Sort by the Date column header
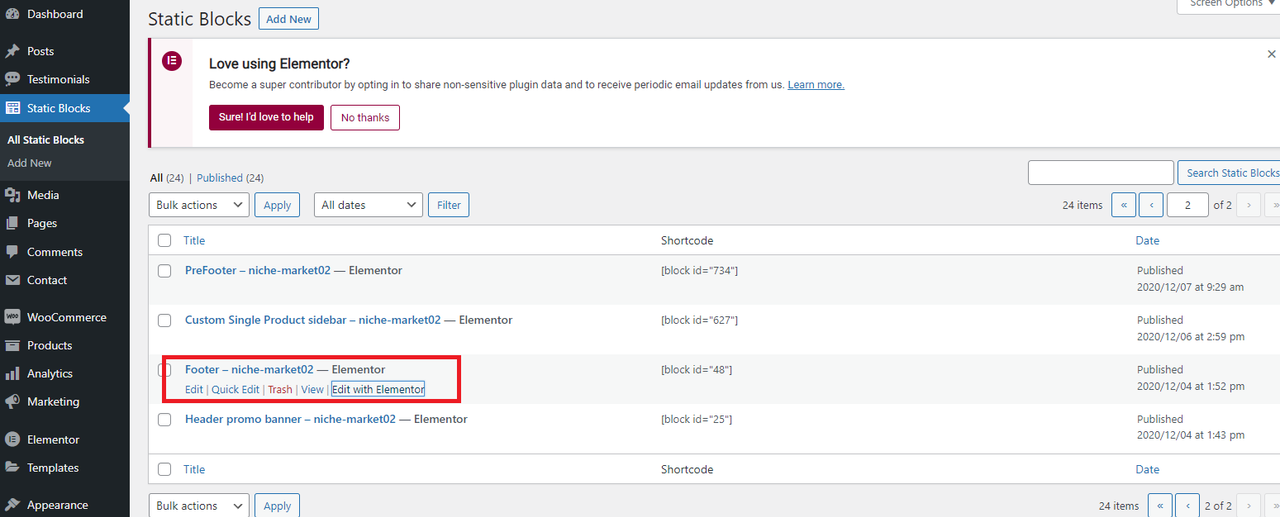 [1148, 240]
